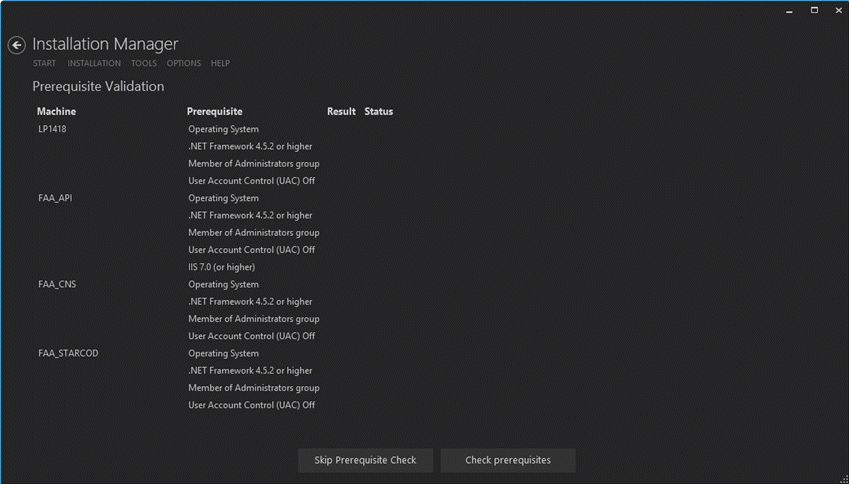Open the INSTALLATION menu
Image resolution: width=849 pixels, height=484 pixels.
click(x=94, y=63)
